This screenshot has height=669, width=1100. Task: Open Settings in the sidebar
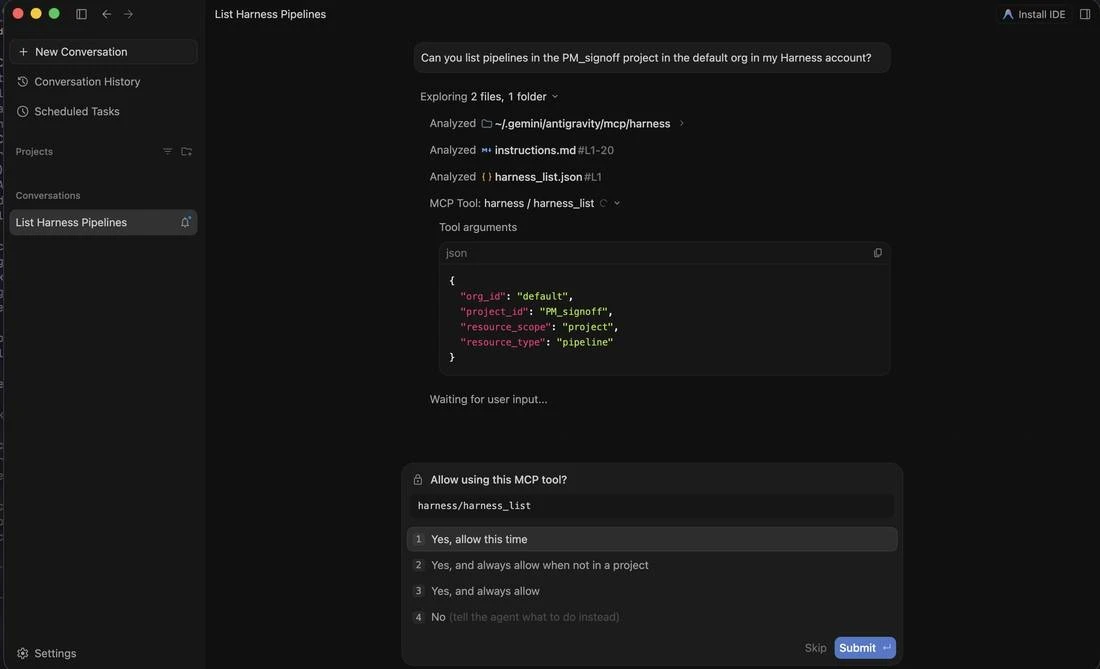46,653
